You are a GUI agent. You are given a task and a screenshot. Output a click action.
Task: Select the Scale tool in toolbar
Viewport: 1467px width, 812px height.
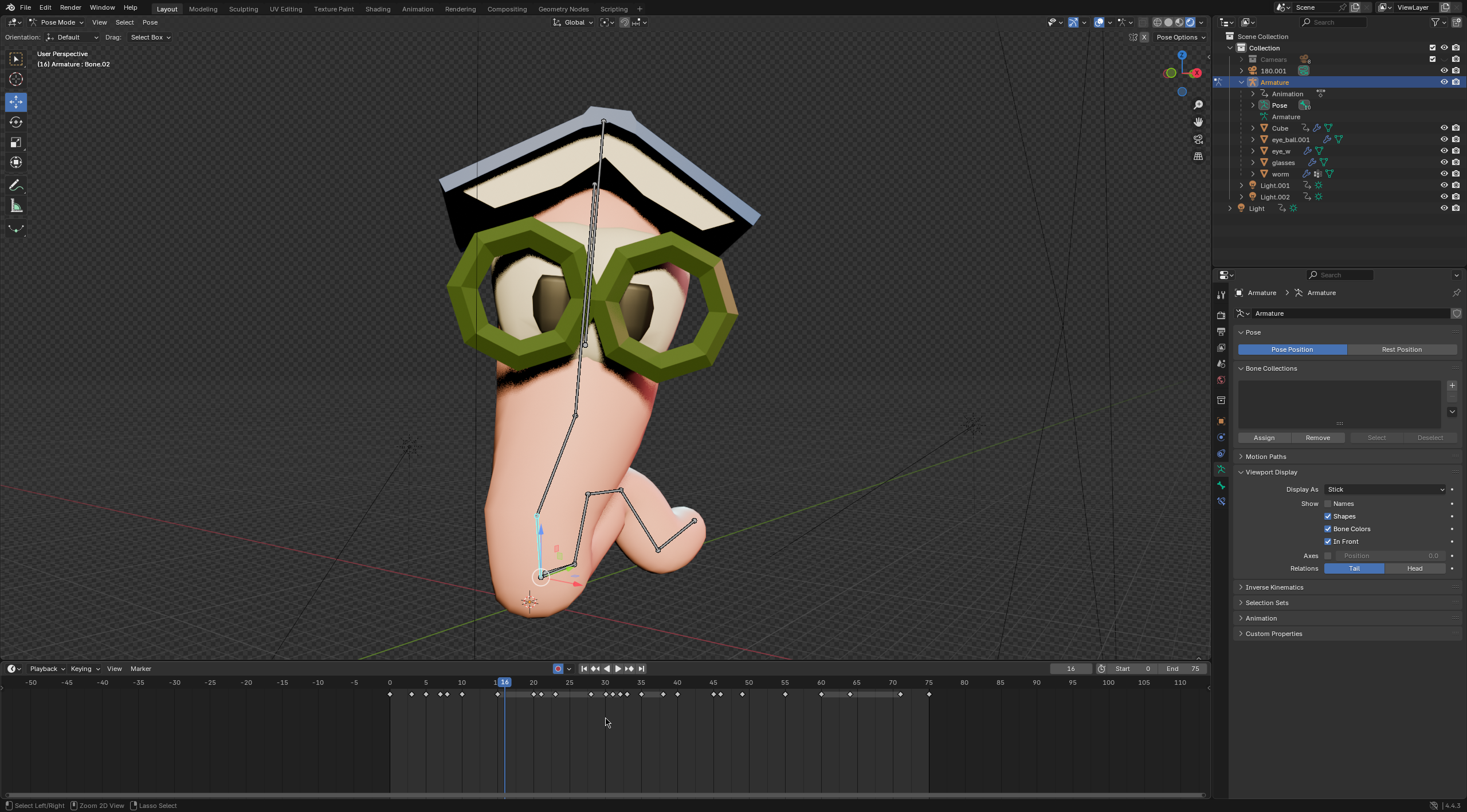(x=16, y=142)
